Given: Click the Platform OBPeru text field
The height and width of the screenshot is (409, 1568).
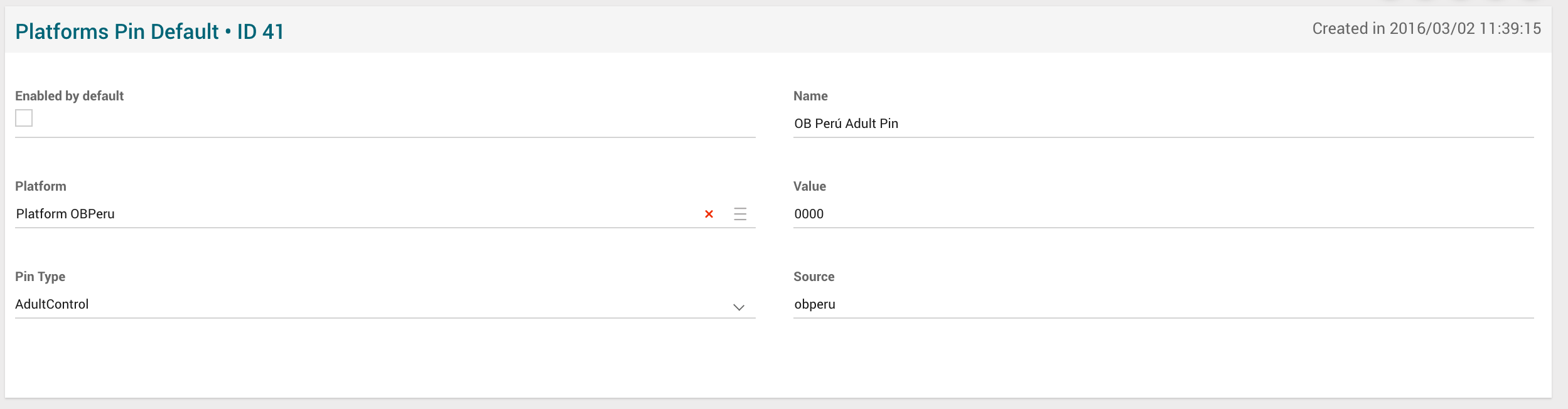Looking at the screenshot, I should pyautogui.click(x=352, y=214).
